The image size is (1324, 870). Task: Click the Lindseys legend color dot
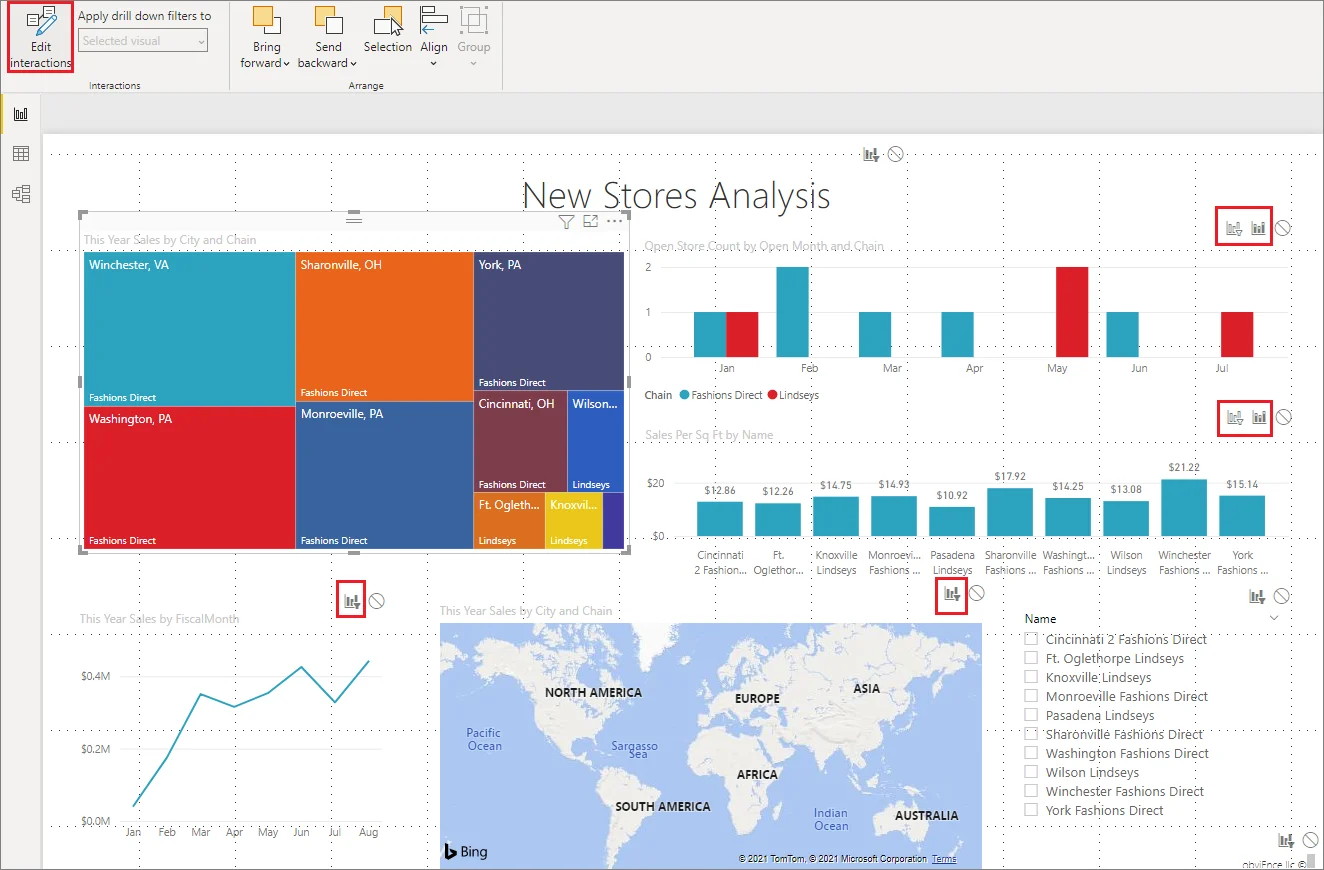(x=771, y=395)
